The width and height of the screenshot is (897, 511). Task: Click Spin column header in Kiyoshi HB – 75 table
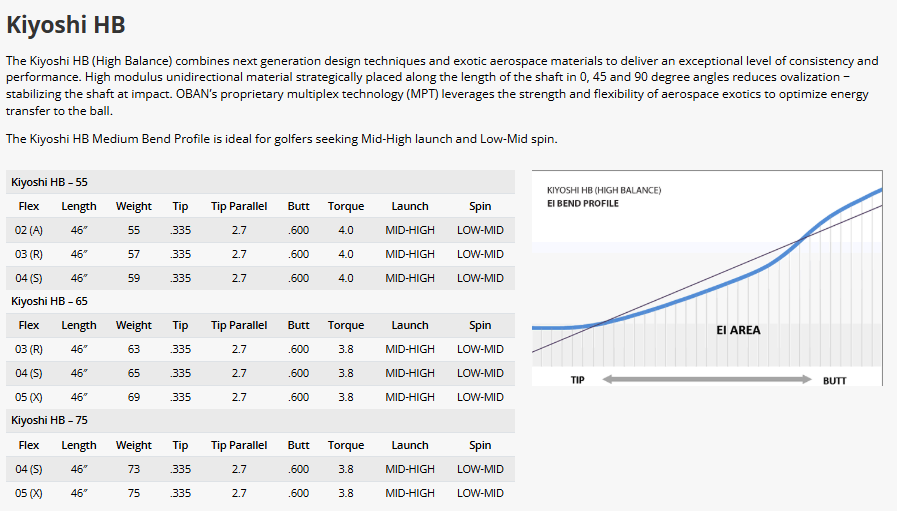click(480, 445)
